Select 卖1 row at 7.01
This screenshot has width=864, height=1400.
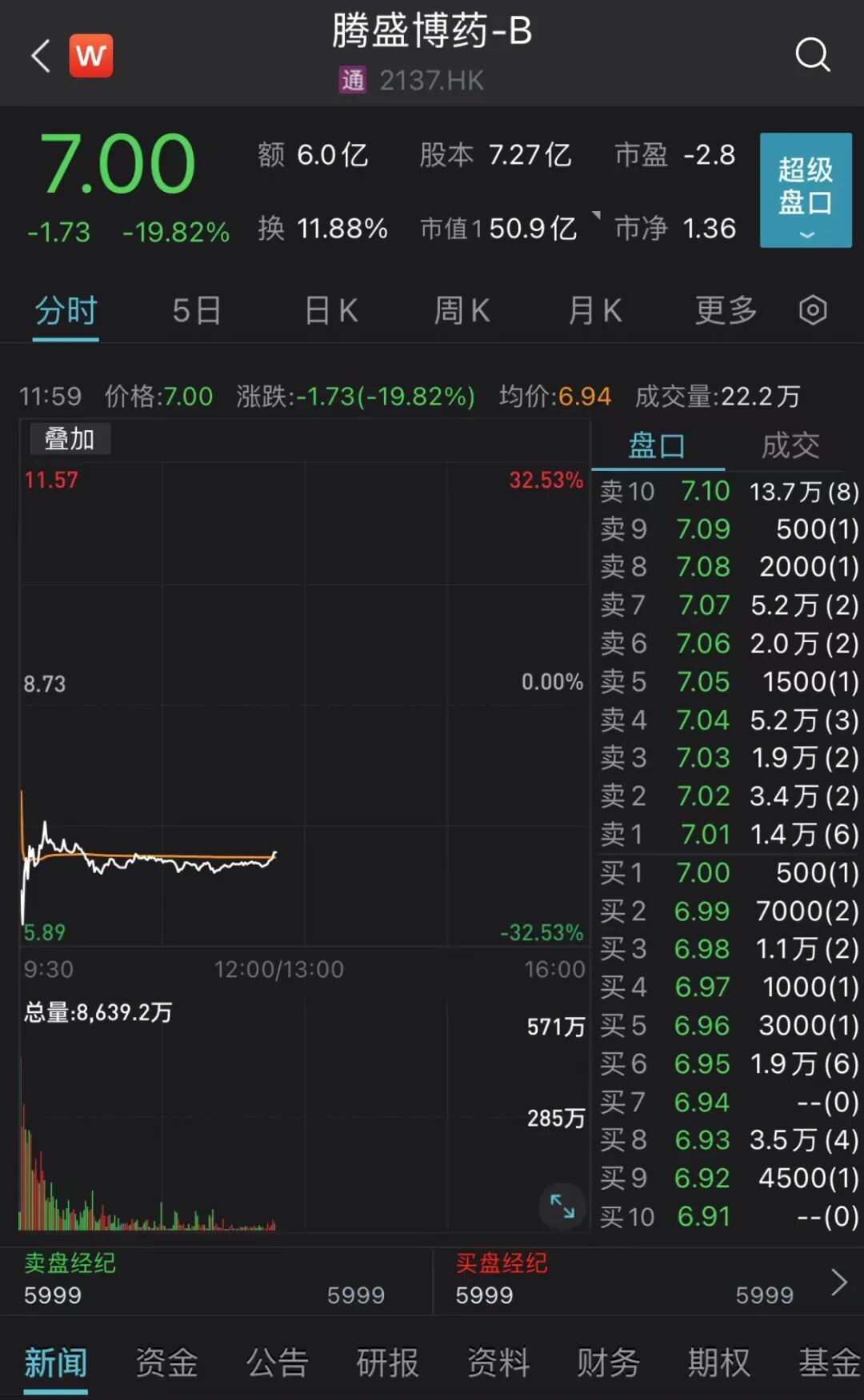(x=729, y=834)
